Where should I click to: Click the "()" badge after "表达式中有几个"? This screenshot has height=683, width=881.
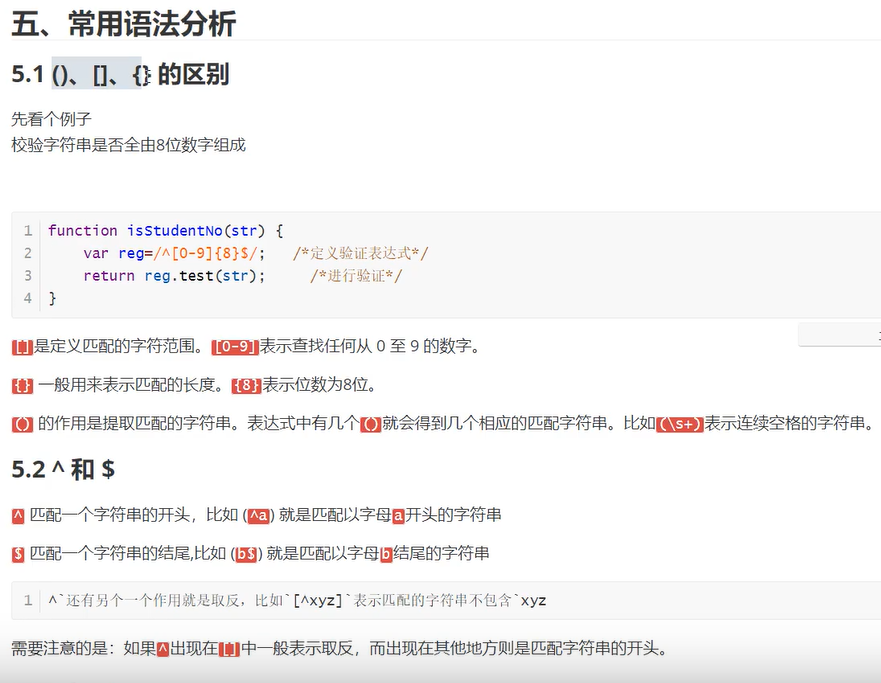click(371, 424)
